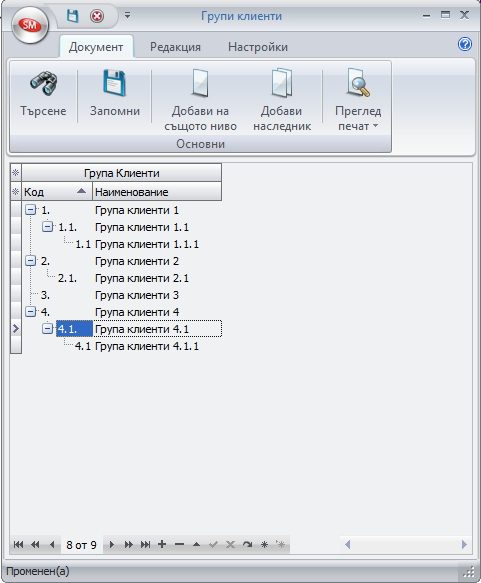Switch to the Редакция tab
Viewport: 481px width, 583px height.
pyautogui.click(x=175, y=47)
